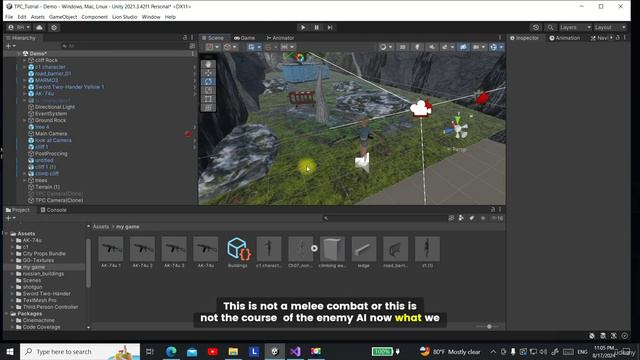Select Main Camera in Hierarchy
This screenshot has width=640, height=360.
pos(51,133)
